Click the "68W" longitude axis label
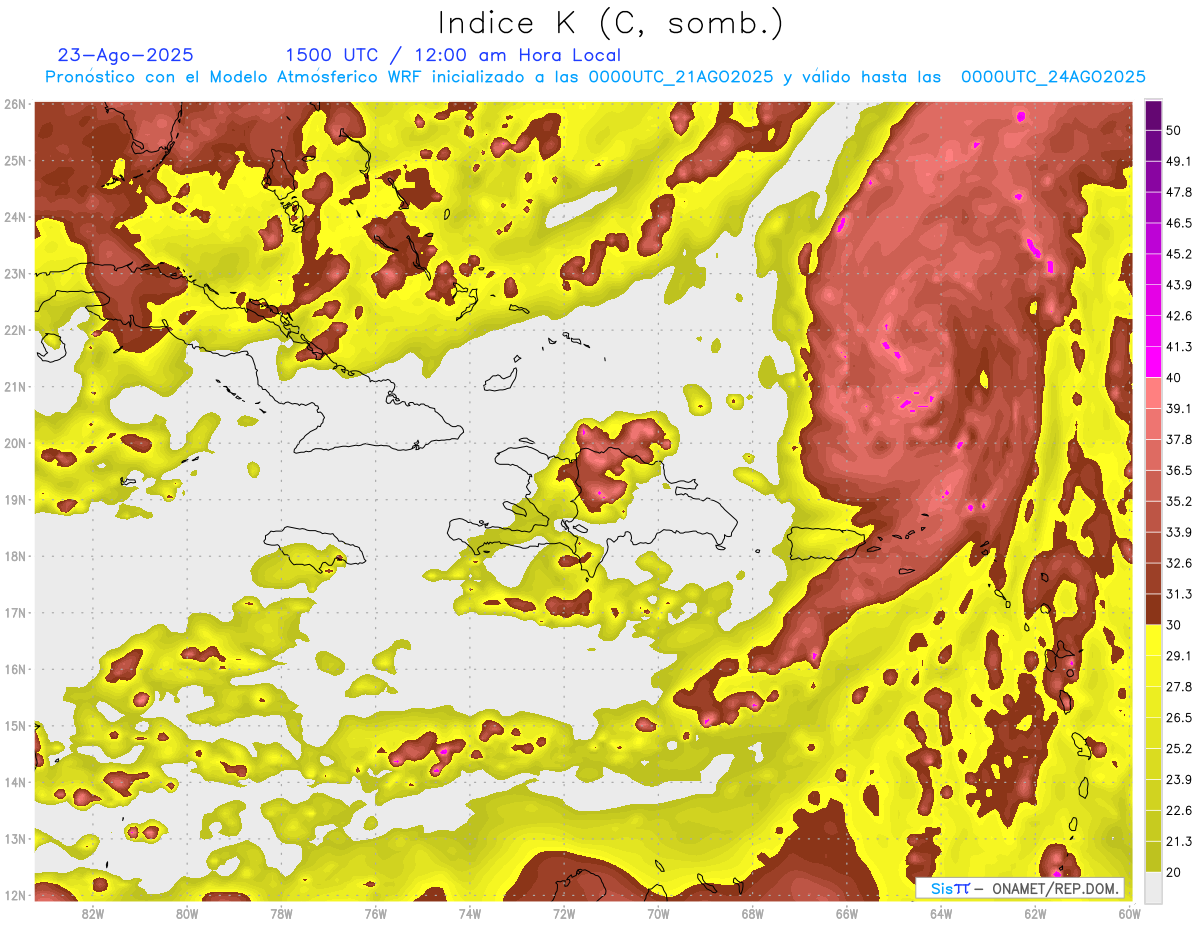The width and height of the screenshot is (1200, 927). [x=753, y=914]
